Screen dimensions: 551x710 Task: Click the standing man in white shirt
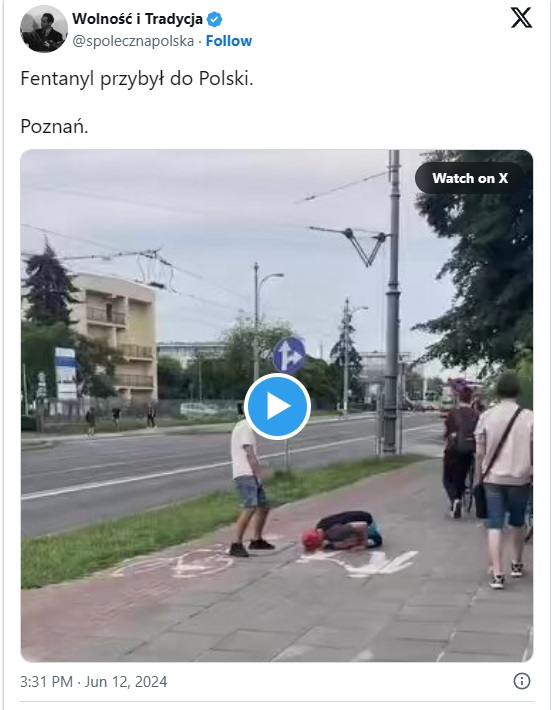[250, 485]
